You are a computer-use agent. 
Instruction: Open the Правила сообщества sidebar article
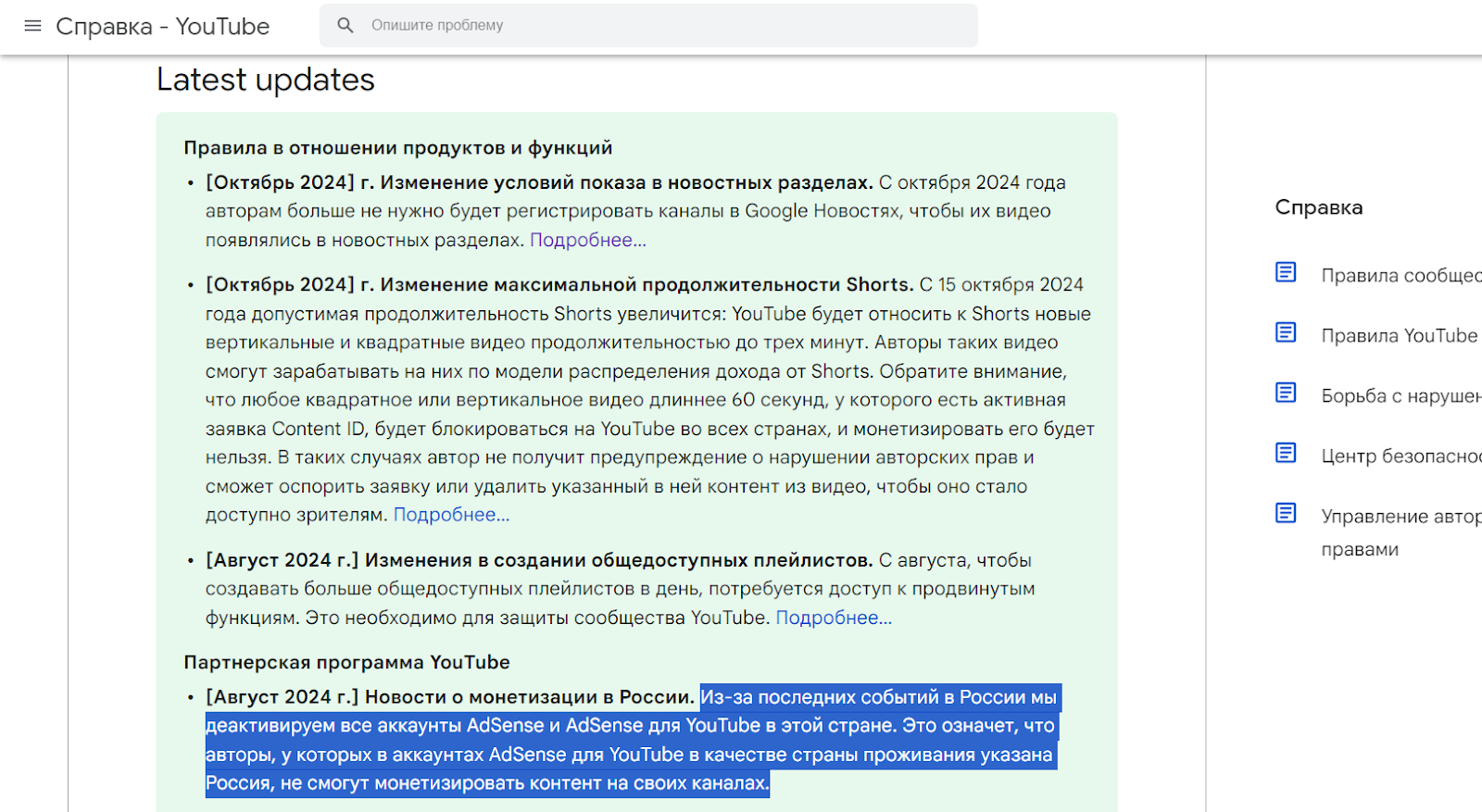[x=1400, y=275]
